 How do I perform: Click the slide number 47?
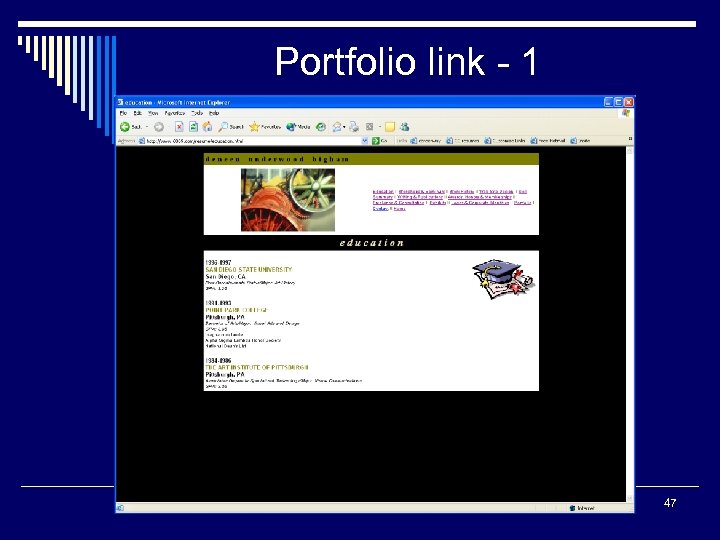click(670, 503)
